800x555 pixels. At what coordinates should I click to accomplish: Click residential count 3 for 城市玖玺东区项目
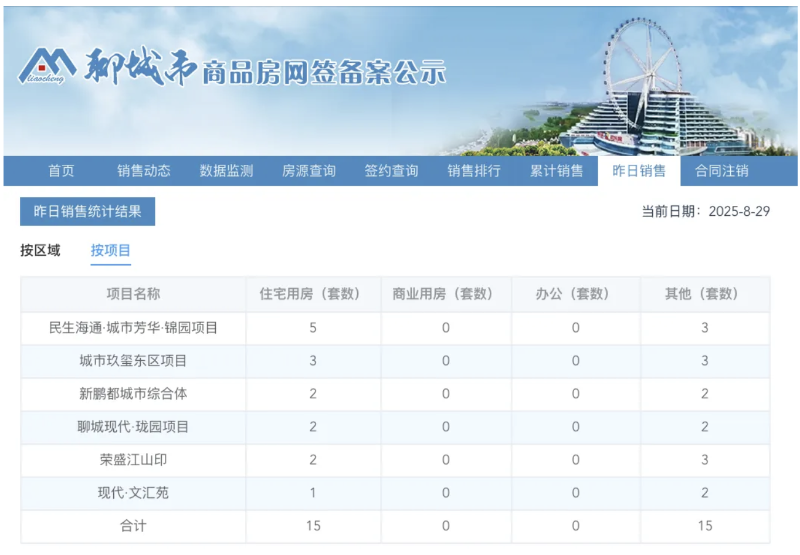point(313,361)
